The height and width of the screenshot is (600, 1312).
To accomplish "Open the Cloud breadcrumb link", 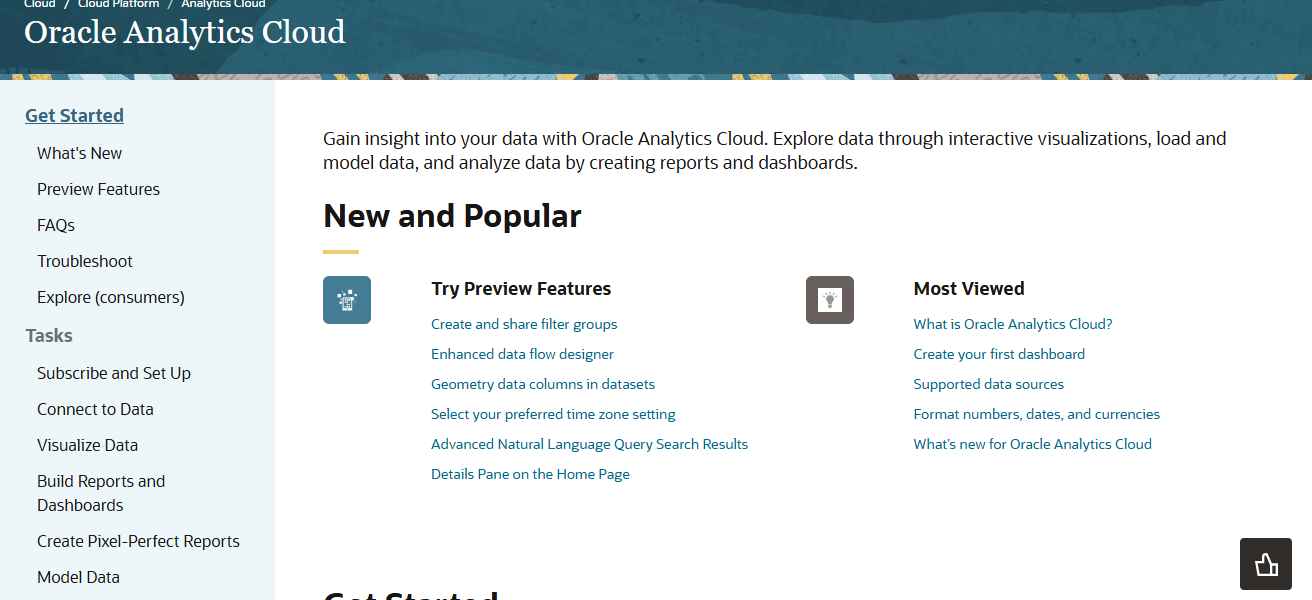I will coord(39,4).
